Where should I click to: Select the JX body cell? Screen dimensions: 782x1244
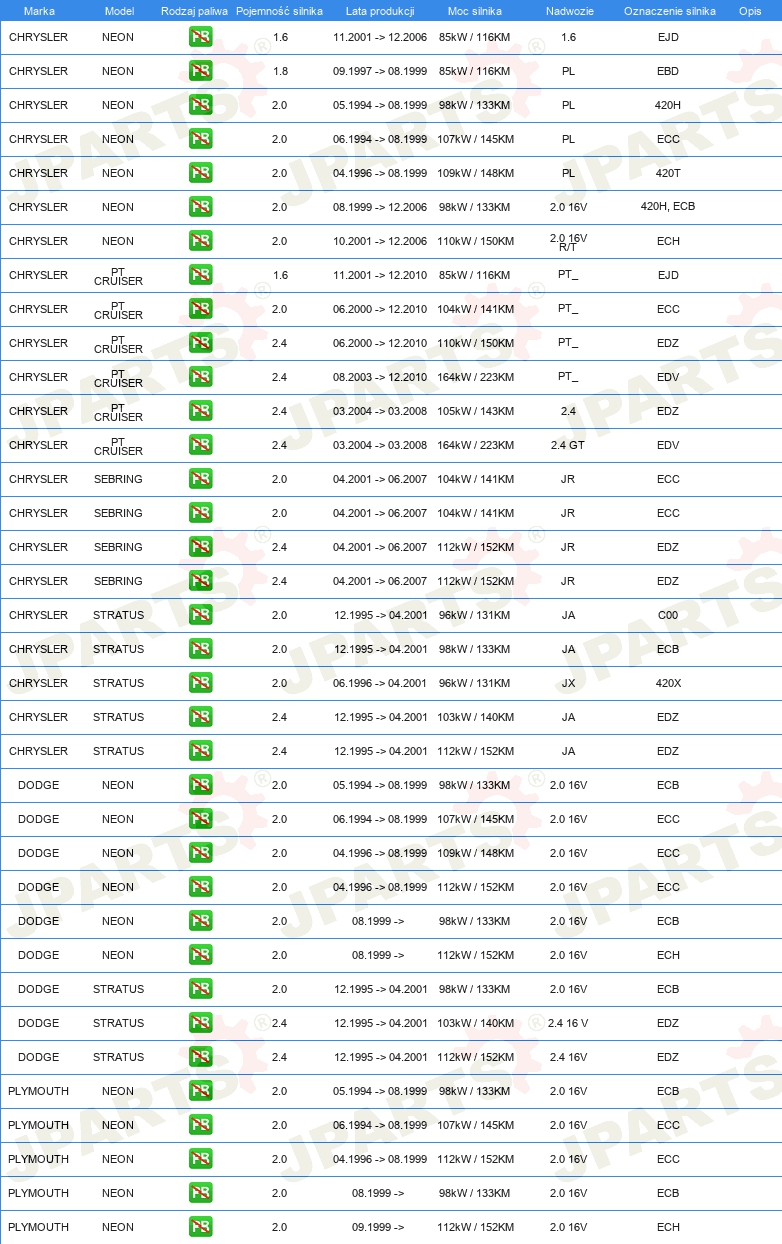568,683
